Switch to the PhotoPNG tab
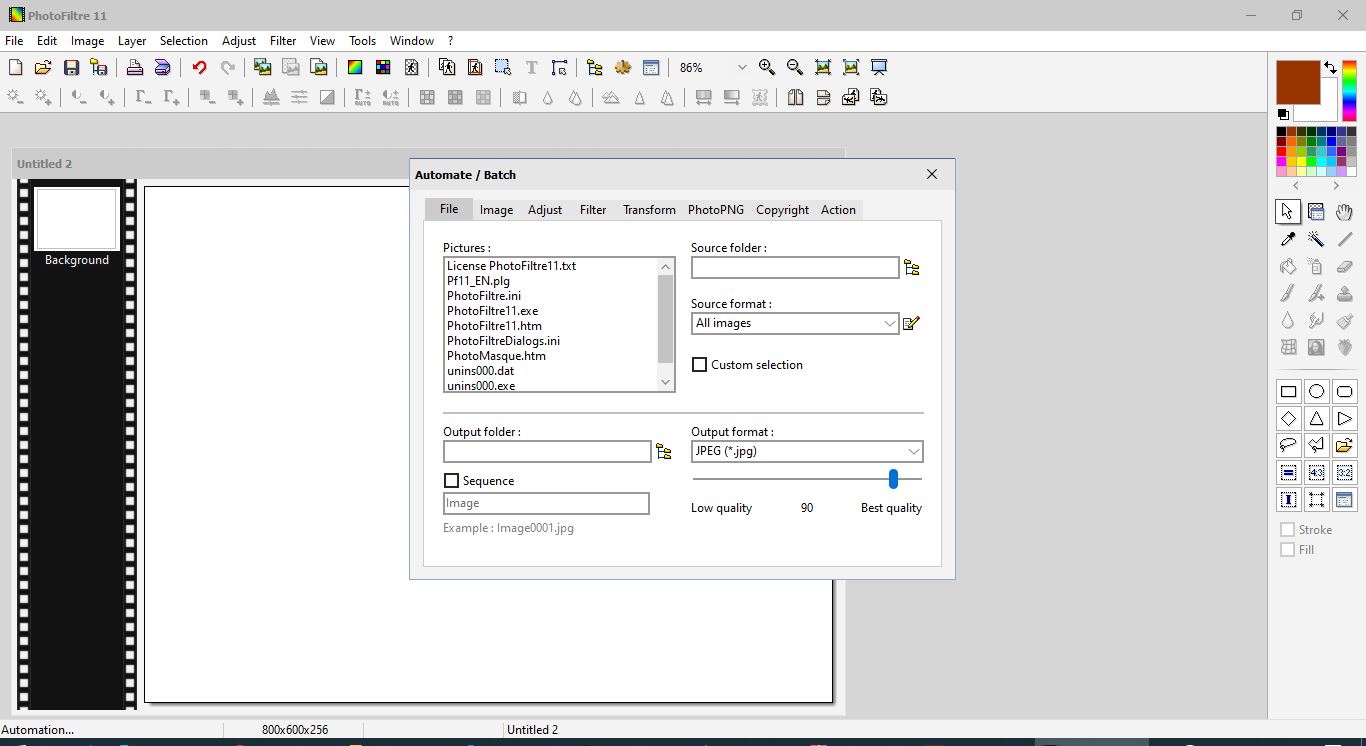The image size is (1366, 746). click(716, 210)
